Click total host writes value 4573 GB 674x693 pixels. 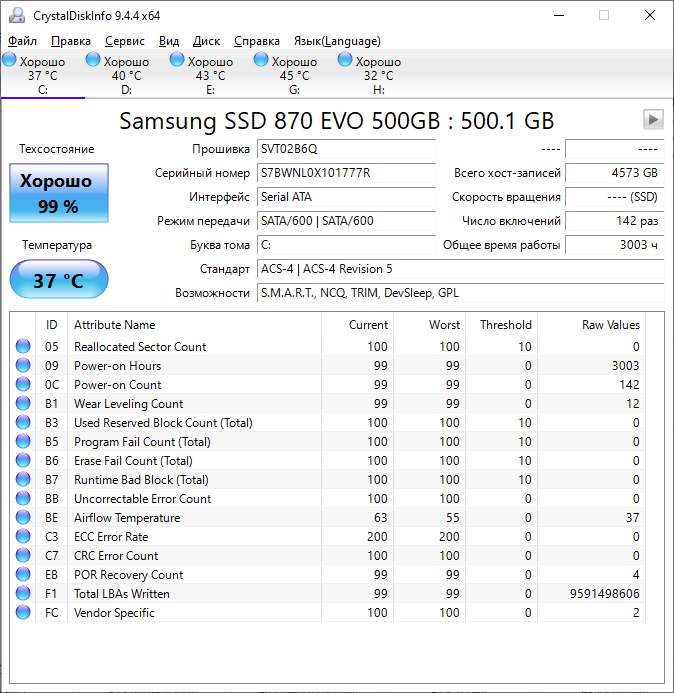coord(615,173)
